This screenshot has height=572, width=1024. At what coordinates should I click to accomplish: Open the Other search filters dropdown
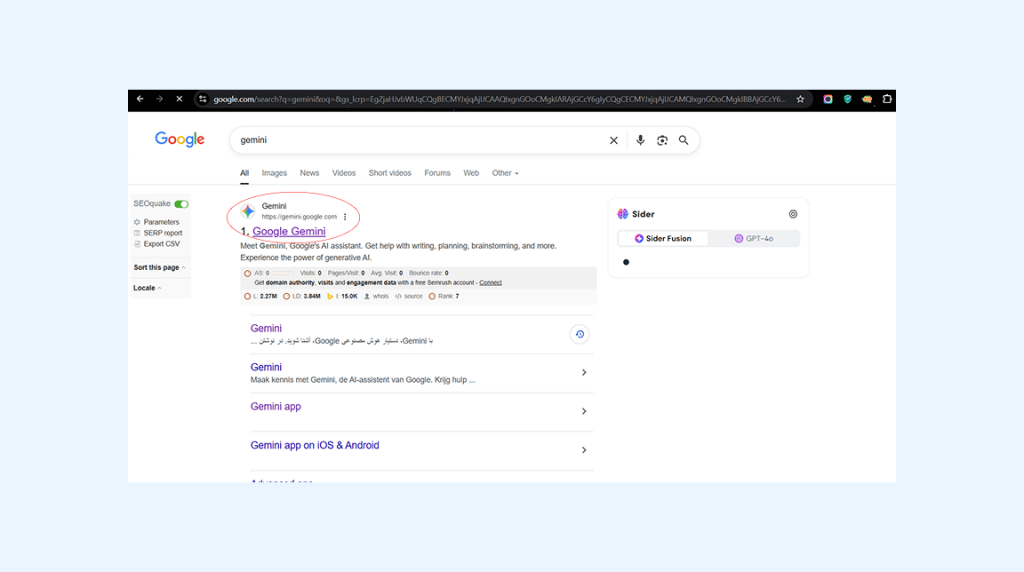[505, 173]
